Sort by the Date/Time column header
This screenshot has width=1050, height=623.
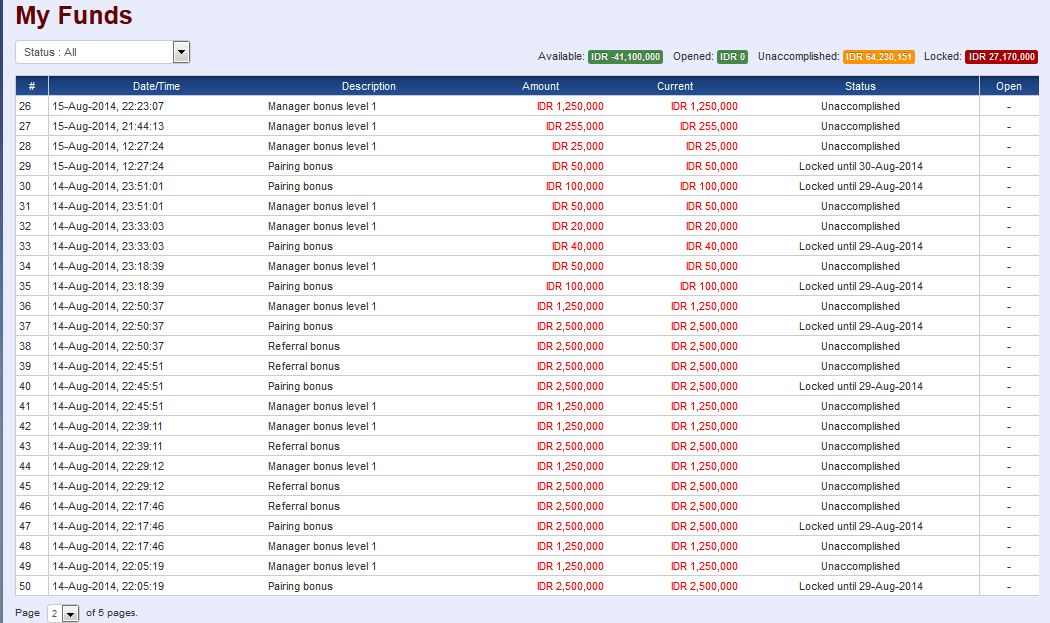[156, 86]
